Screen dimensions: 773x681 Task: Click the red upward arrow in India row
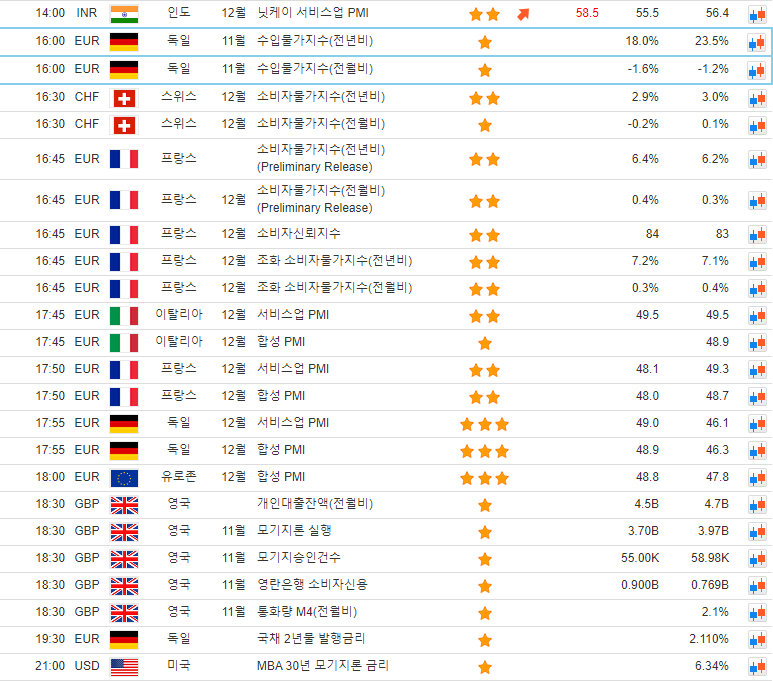point(523,14)
